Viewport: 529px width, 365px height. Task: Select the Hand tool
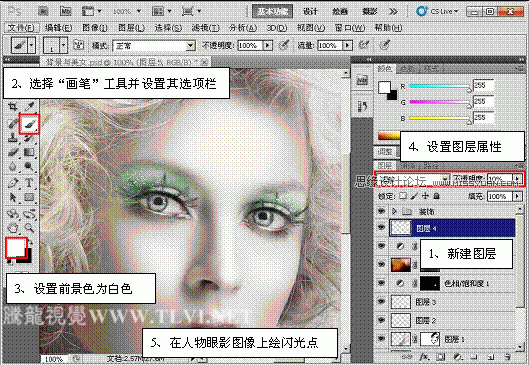pyautogui.click(x=13, y=228)
